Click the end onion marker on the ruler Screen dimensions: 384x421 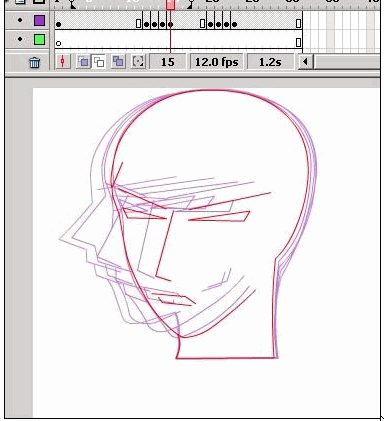click(x=191, y=4)
